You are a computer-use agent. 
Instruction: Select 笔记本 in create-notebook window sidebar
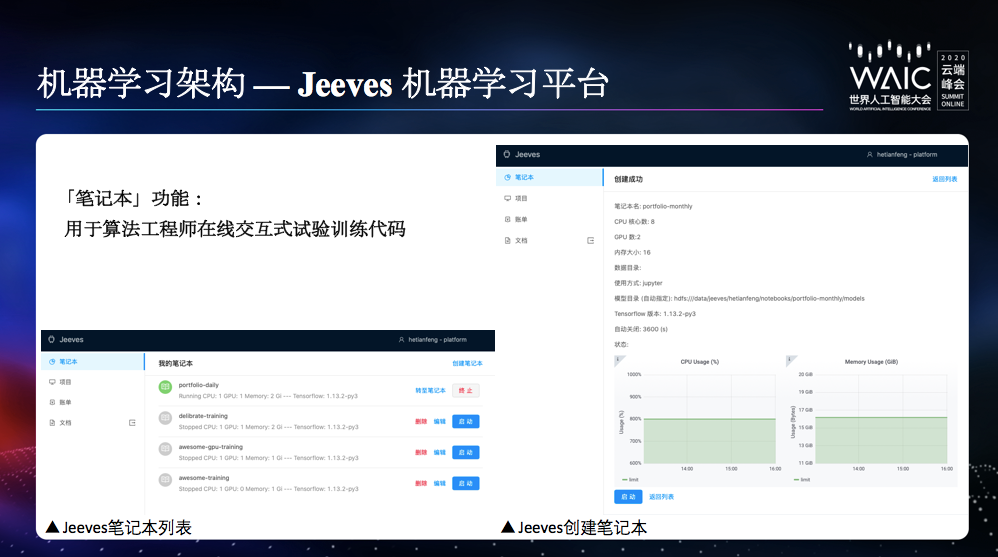click(549, 178)
